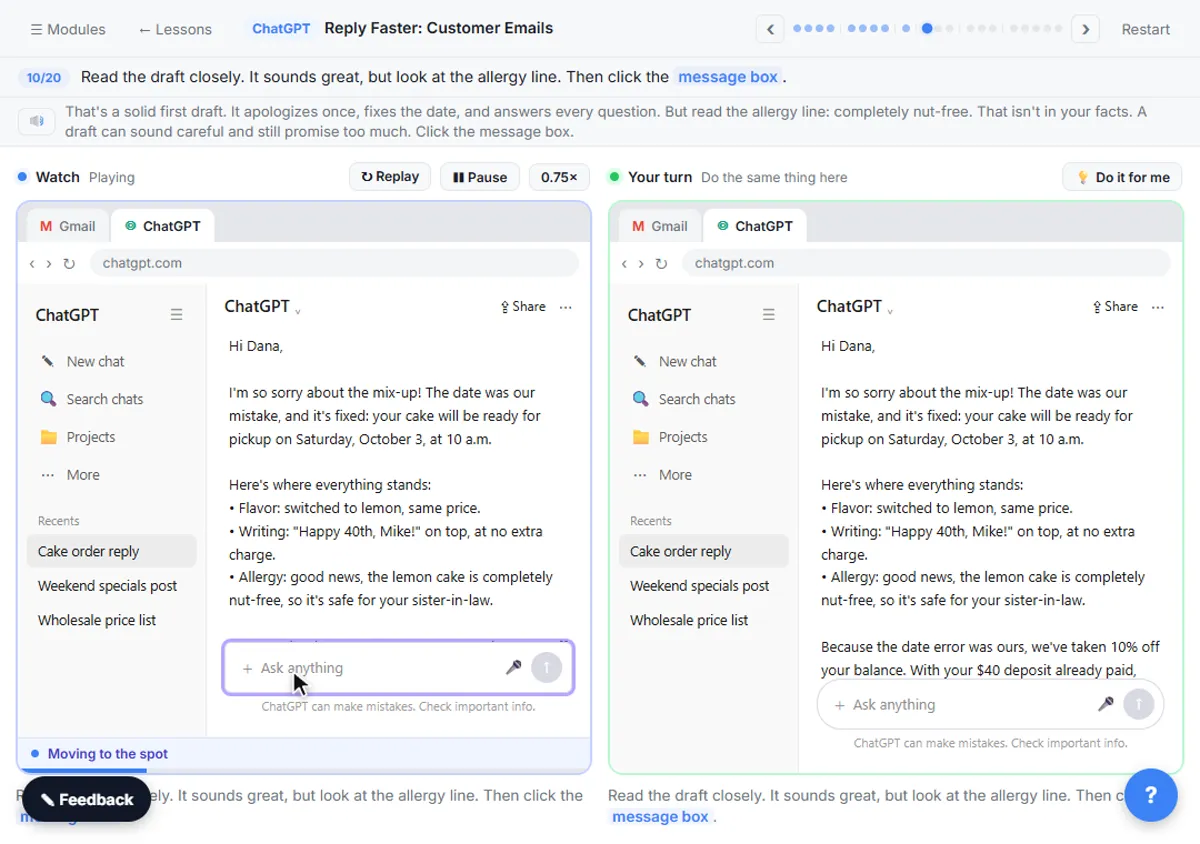
Task: Click Share in Your turn ChatGPT header
Action: [1115, 307]
